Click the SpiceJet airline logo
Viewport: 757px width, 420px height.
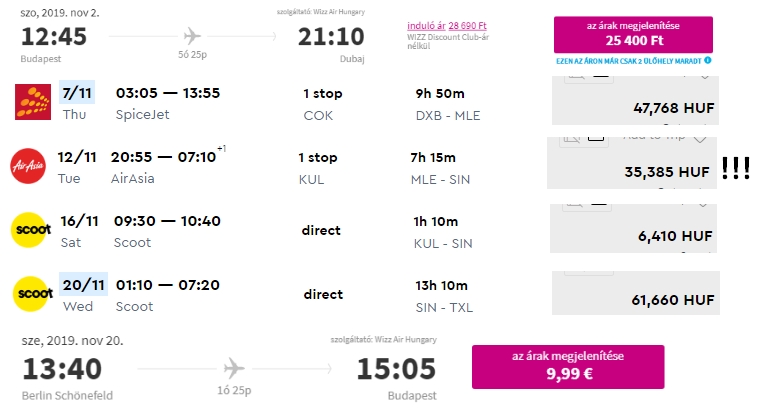(33, 102)
